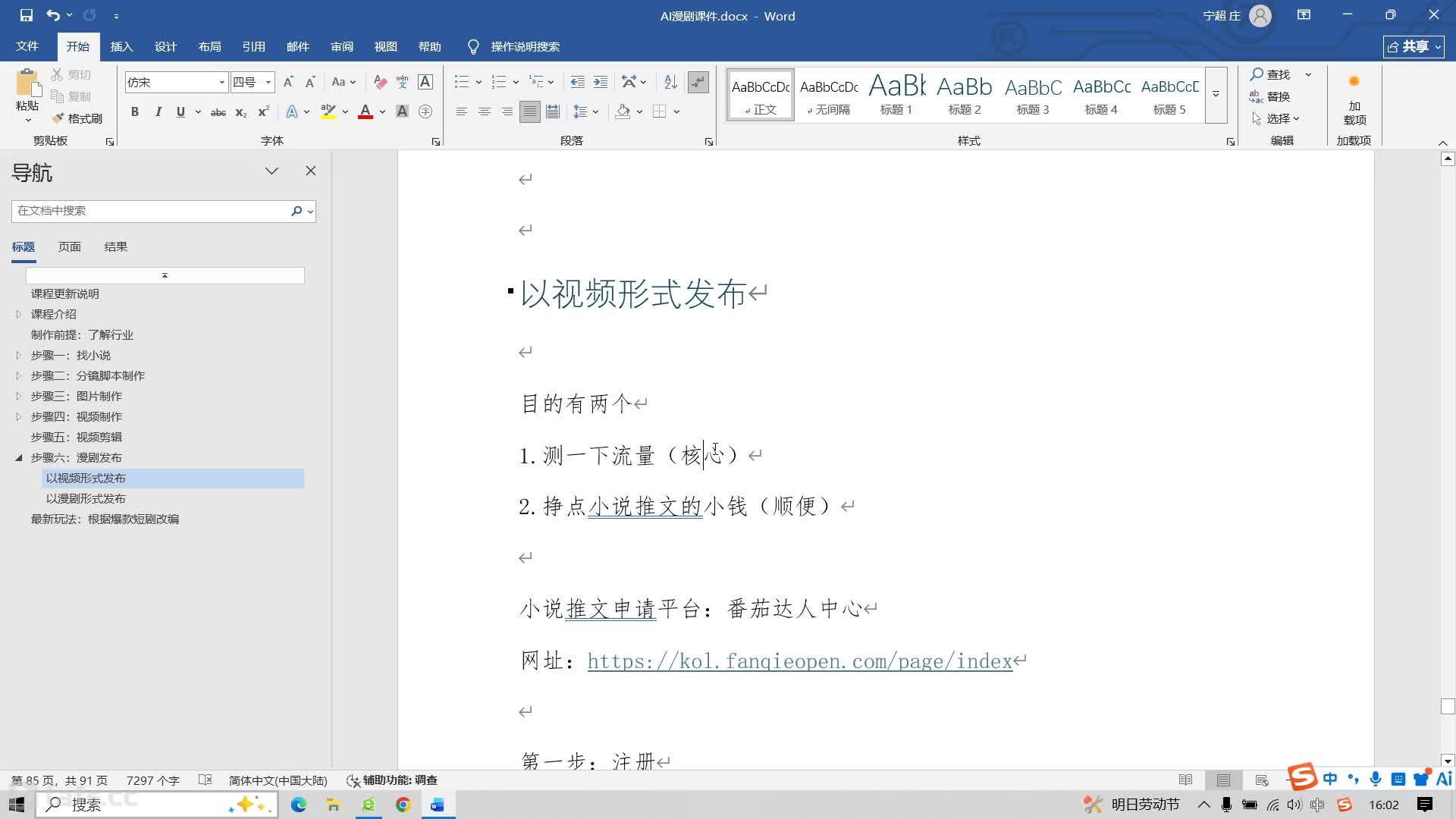Toggle show paragraph marks button

tap(698, 82)
